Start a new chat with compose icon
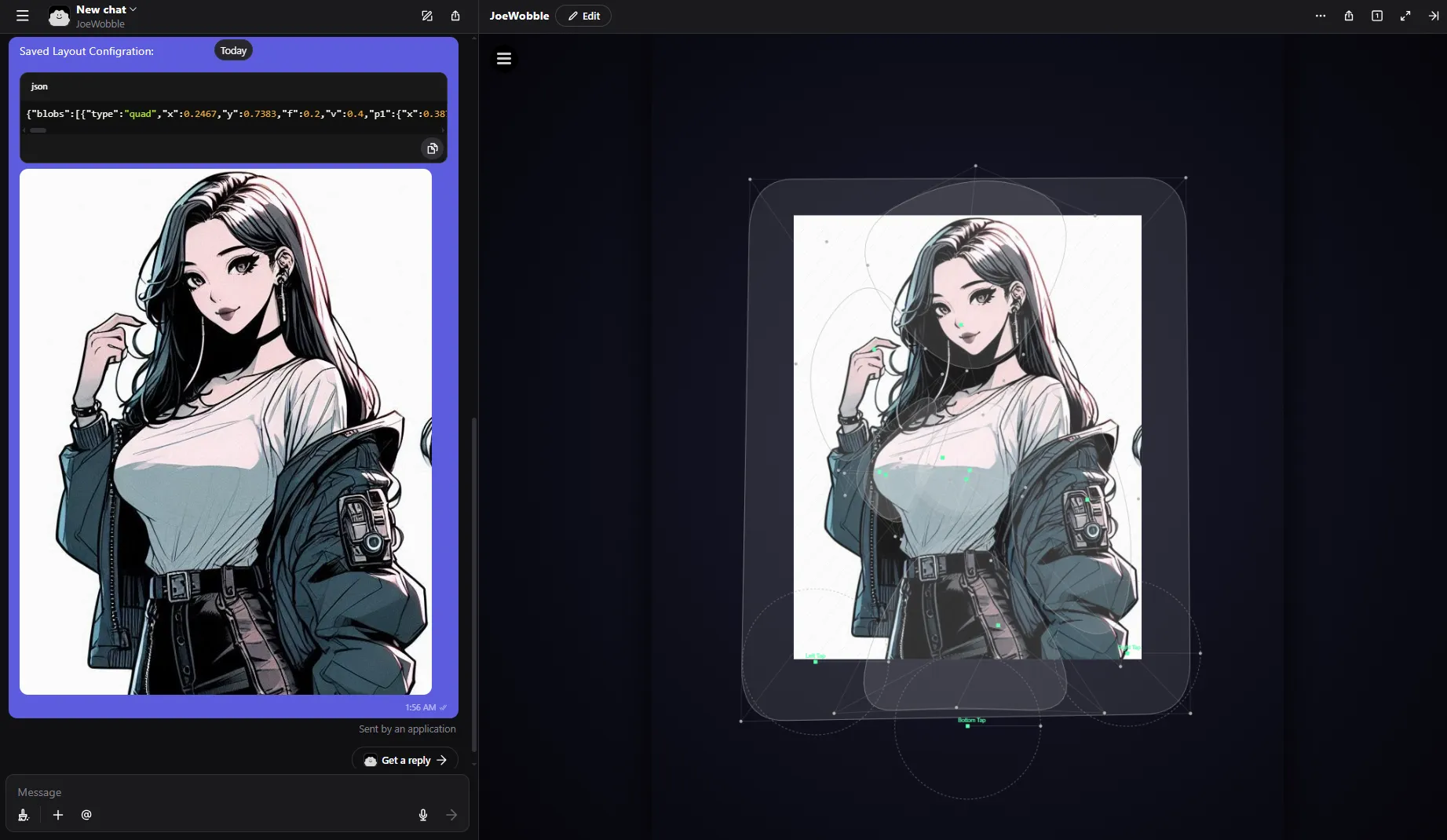This screenshot has height=840, width=1447. [x=427, y=16]
